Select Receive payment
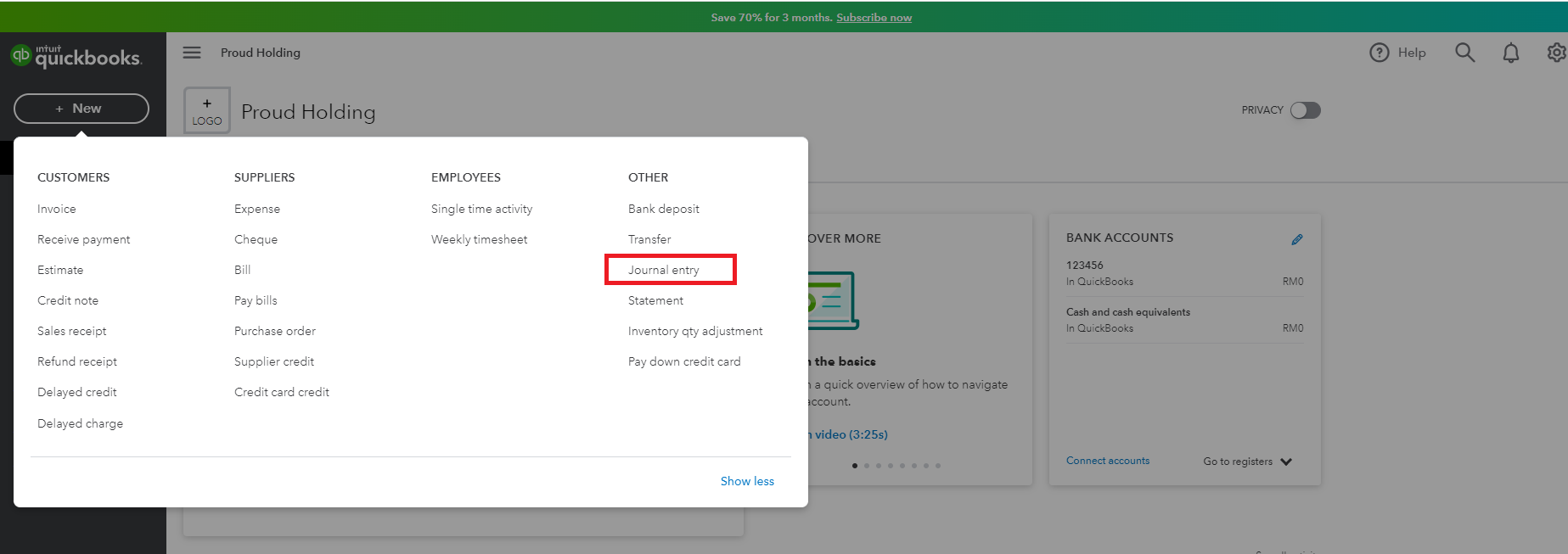The height and width of the screenshot is (554, 1568). pyautogui.click(x=84, y=239)
